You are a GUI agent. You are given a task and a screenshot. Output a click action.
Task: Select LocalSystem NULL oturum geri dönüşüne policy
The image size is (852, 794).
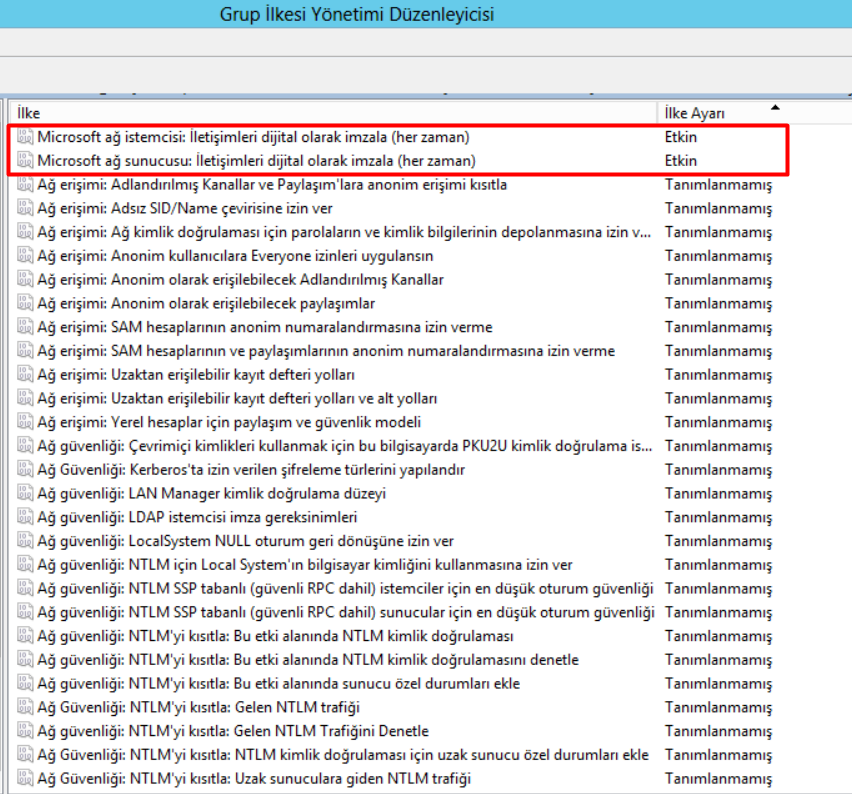tap(245, 541)
